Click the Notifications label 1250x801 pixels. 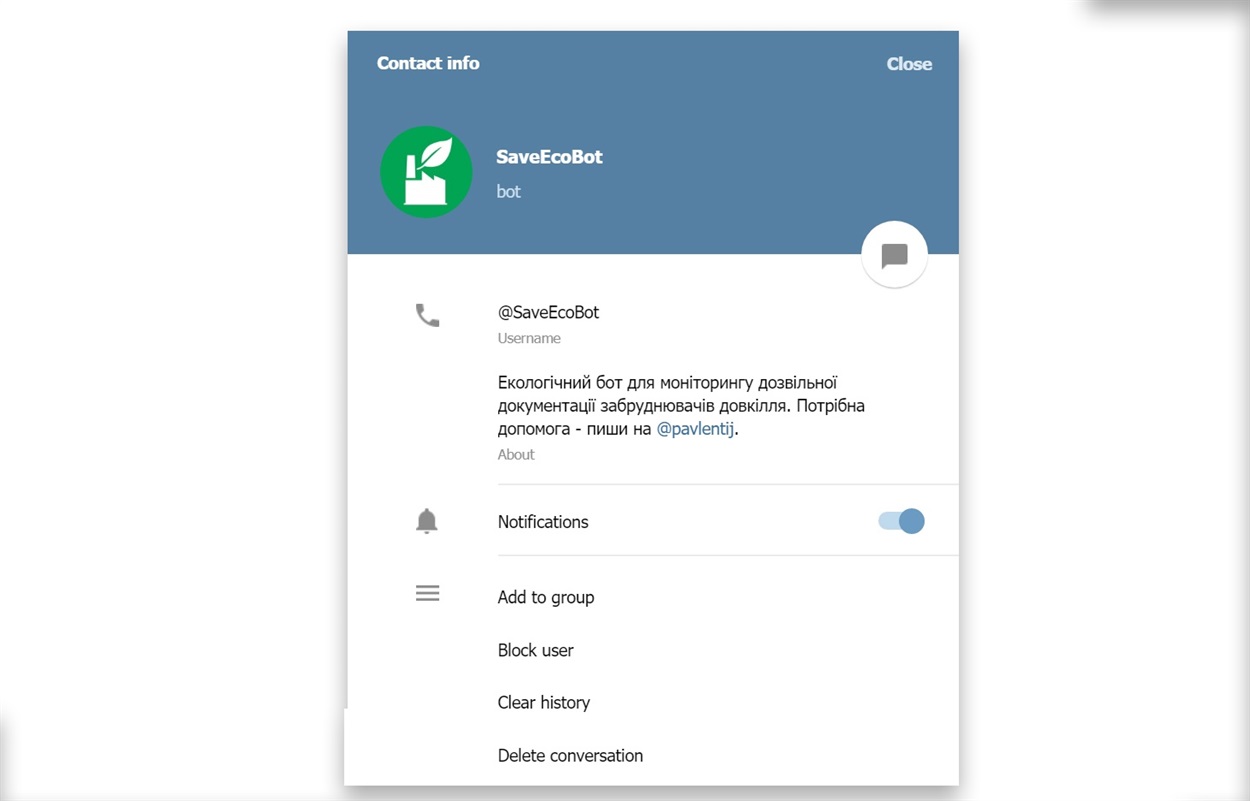point(543,522)
